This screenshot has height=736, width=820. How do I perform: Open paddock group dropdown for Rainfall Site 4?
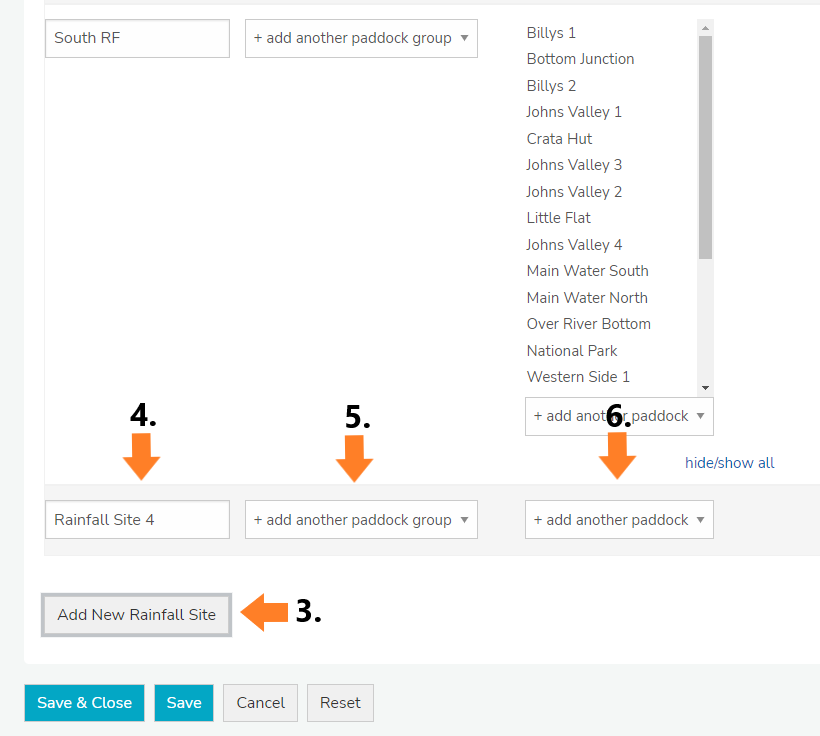pos(361,520)
